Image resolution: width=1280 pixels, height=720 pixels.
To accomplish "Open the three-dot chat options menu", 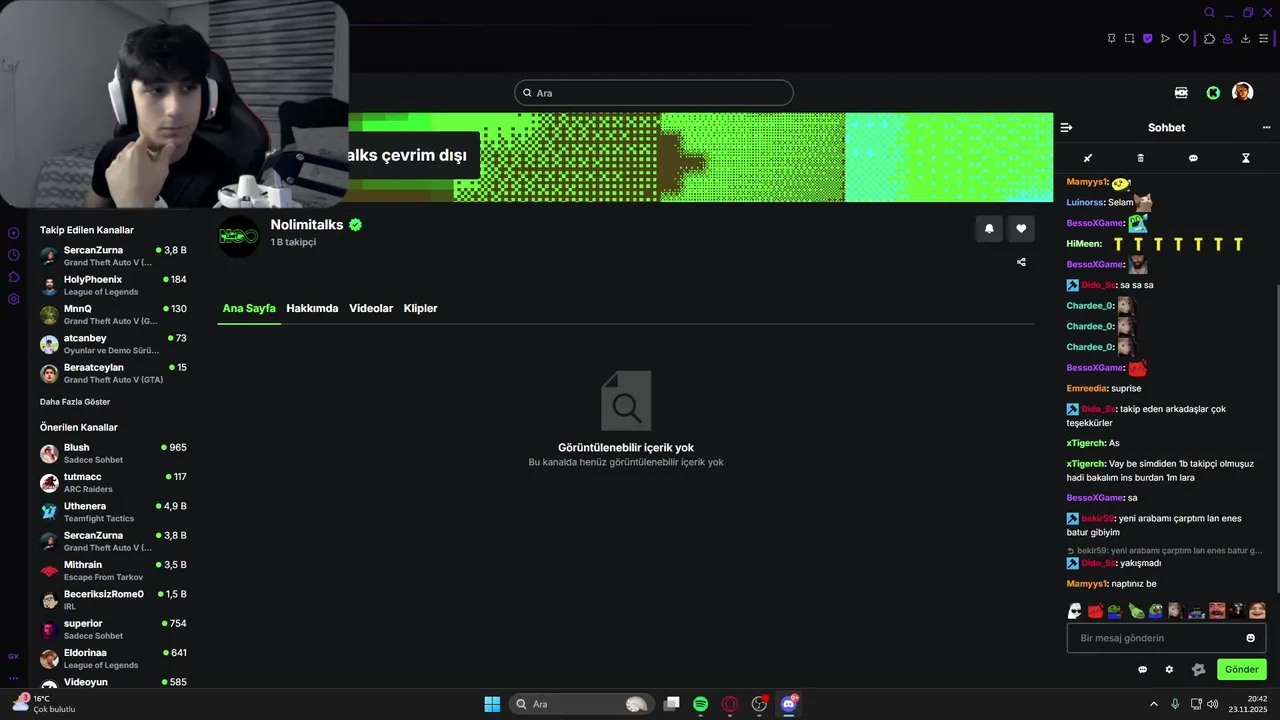I will 1266,128.
